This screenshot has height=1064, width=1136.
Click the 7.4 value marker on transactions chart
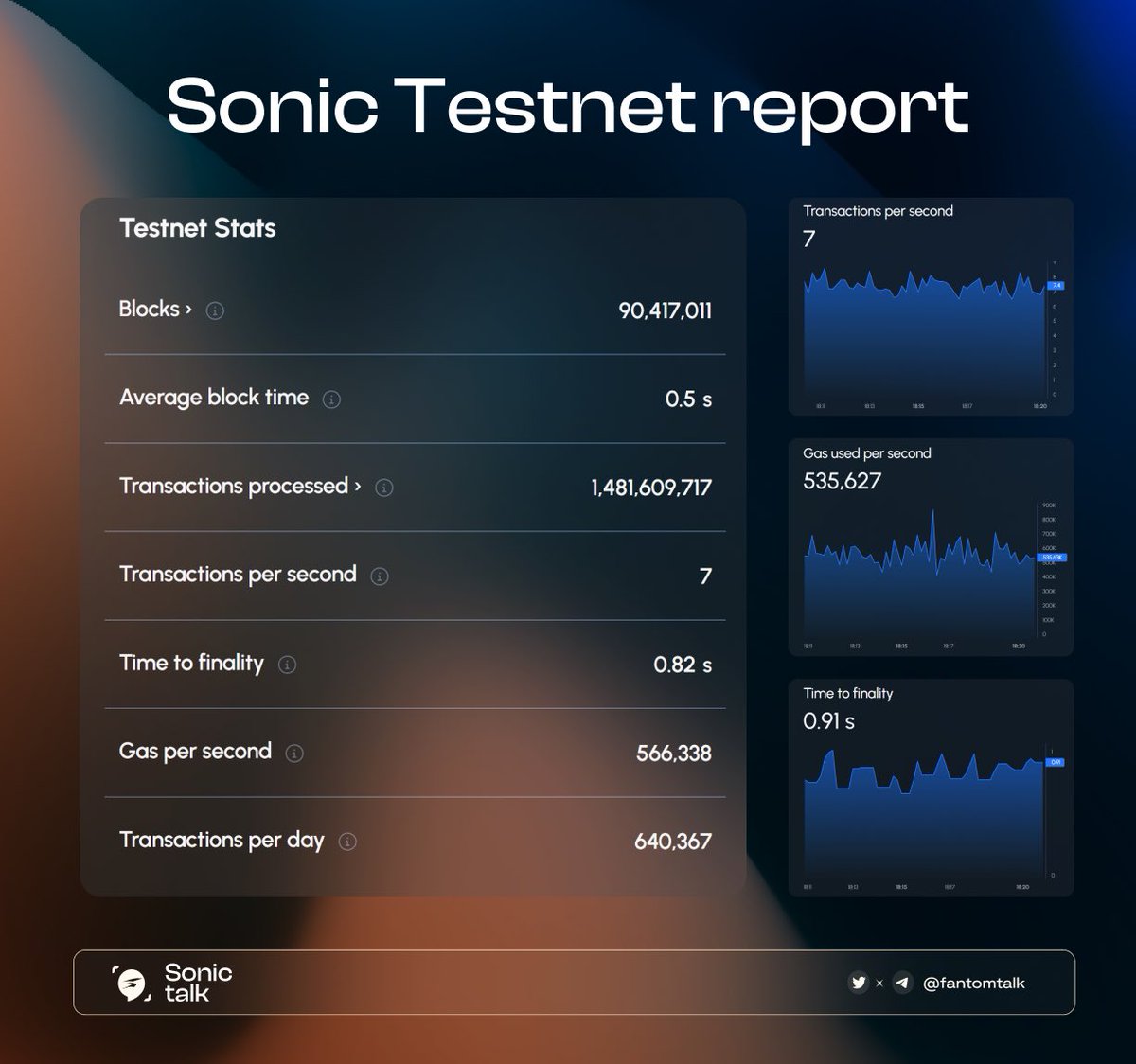click(x=1056, y=285)
